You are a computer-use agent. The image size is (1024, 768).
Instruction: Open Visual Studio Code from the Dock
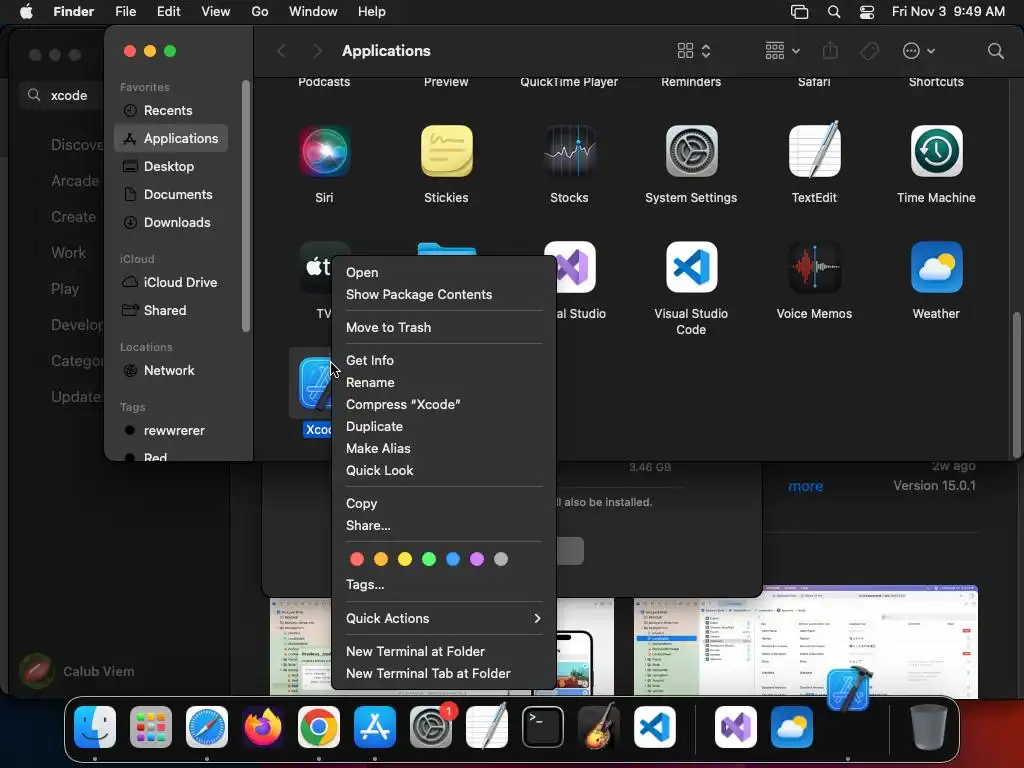[x=655, y=727]
